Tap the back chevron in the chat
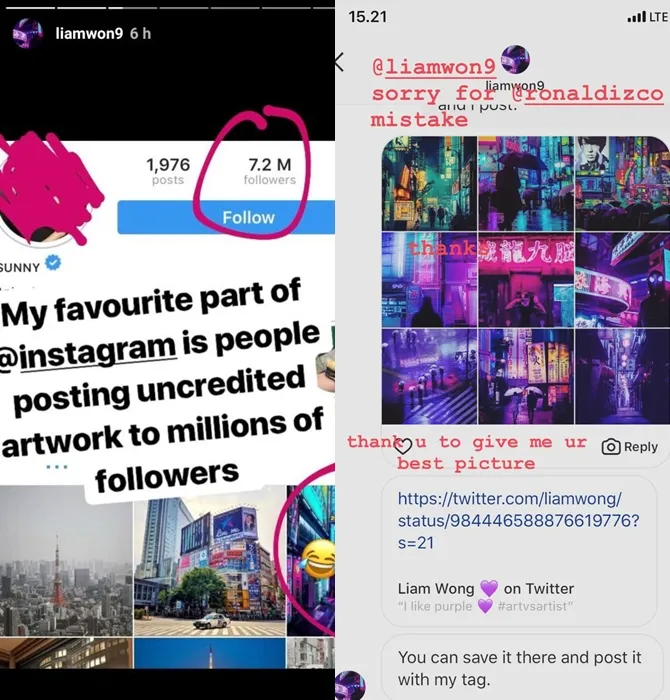The image size is (670, 700). coord(340,62)
